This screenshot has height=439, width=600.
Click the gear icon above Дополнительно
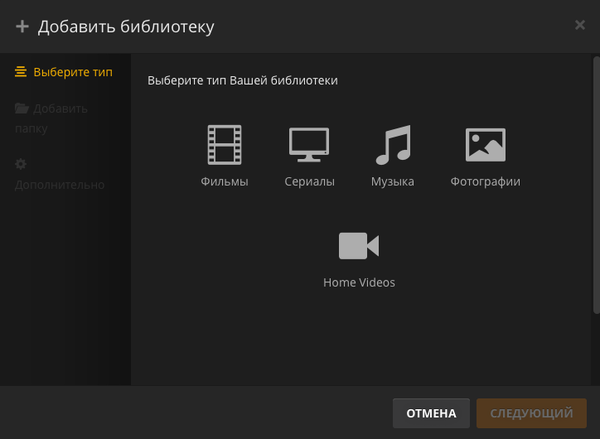[x=20, y=164]
